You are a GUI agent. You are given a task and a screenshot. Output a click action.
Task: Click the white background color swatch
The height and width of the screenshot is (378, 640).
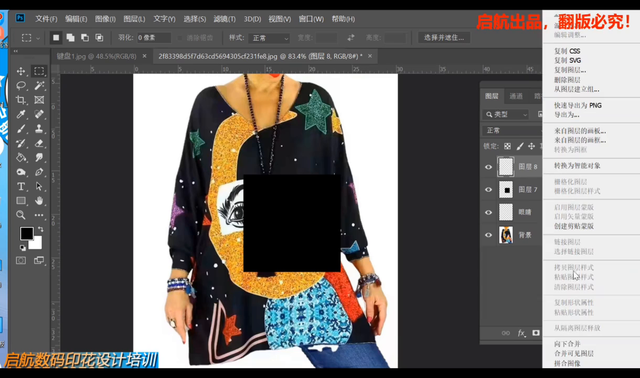coord(36,243)
